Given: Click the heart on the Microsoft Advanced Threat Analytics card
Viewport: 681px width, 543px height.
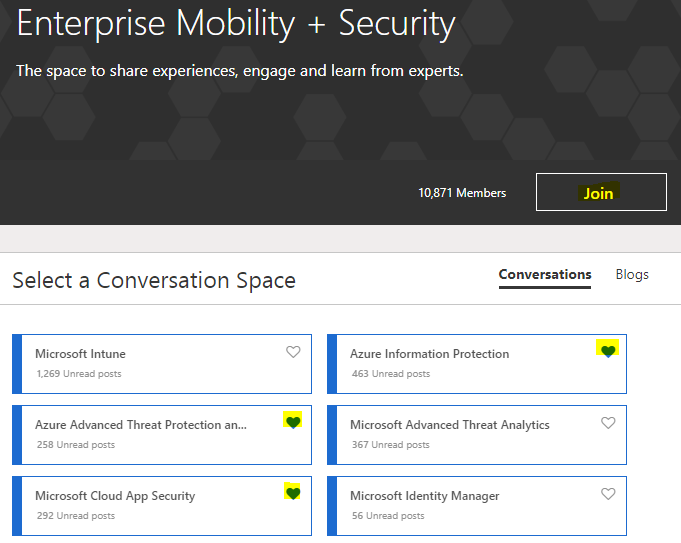Looking at the screenshot, I should pos(608,423).
